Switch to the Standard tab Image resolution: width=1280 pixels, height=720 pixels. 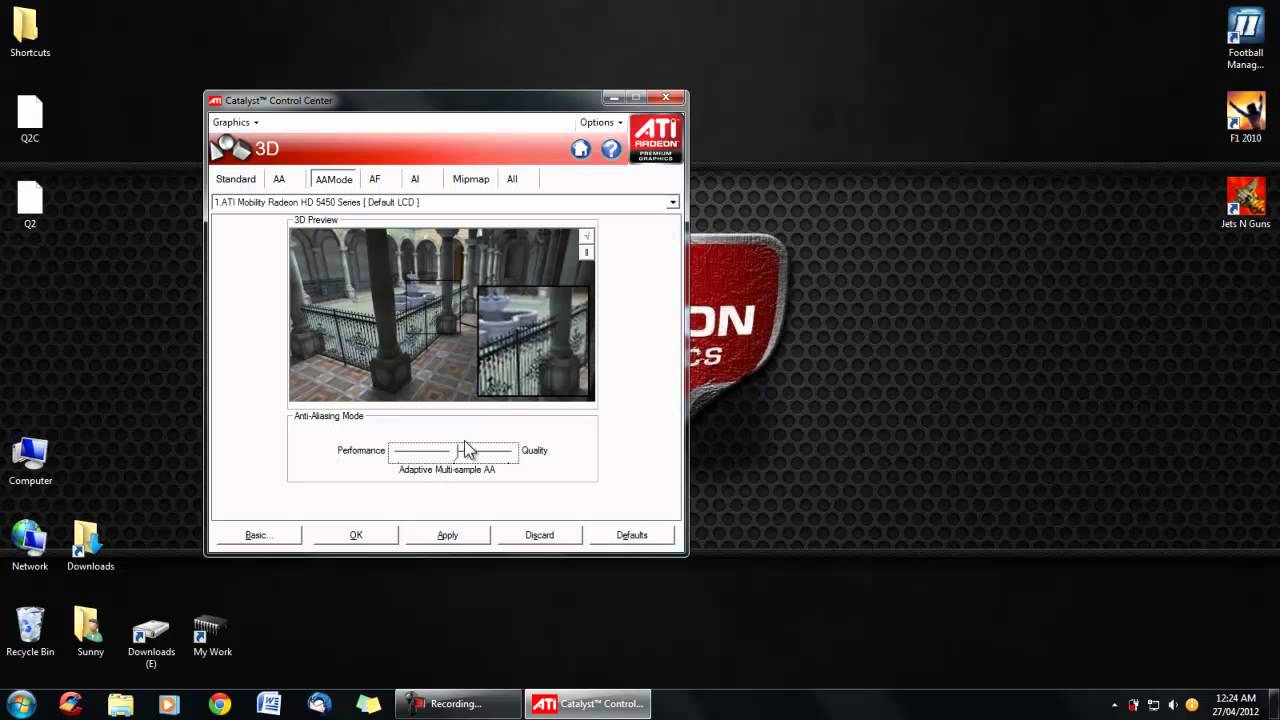coord(236,179)
